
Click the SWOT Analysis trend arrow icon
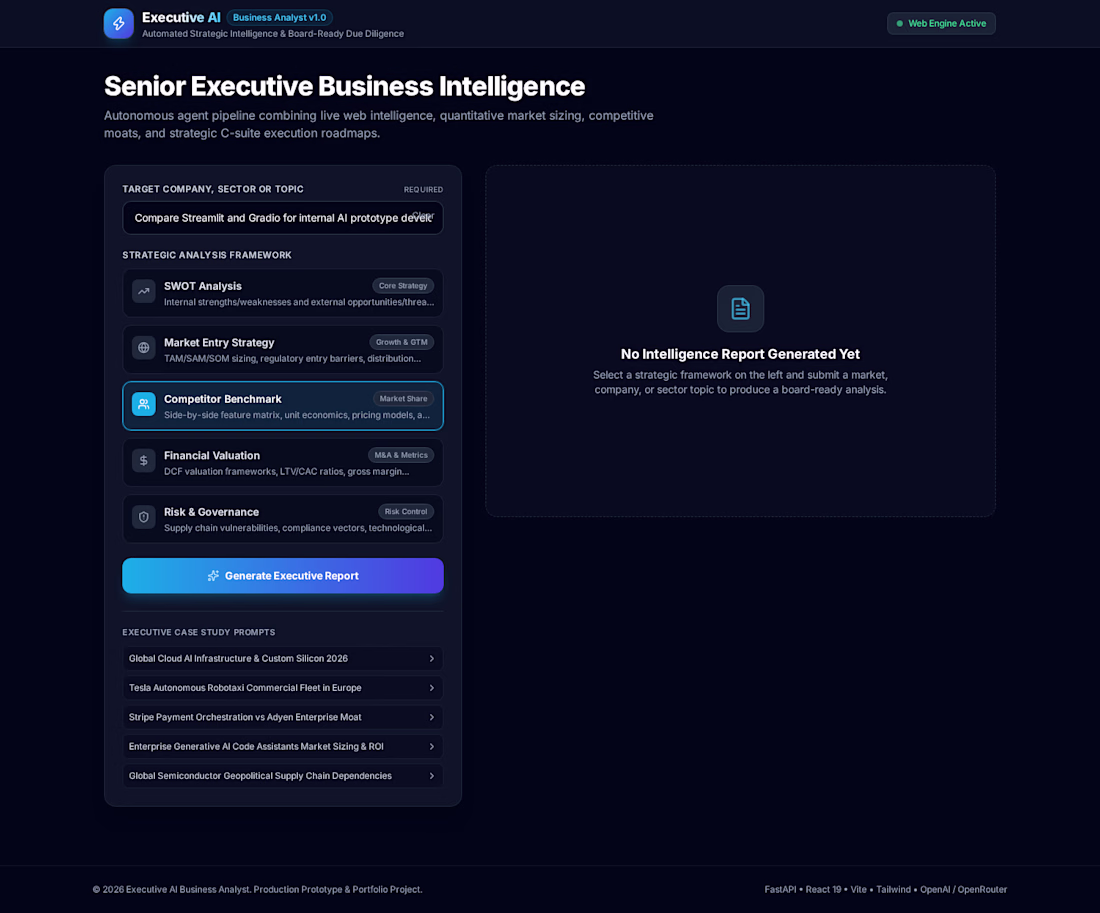(x=144, y=291)
